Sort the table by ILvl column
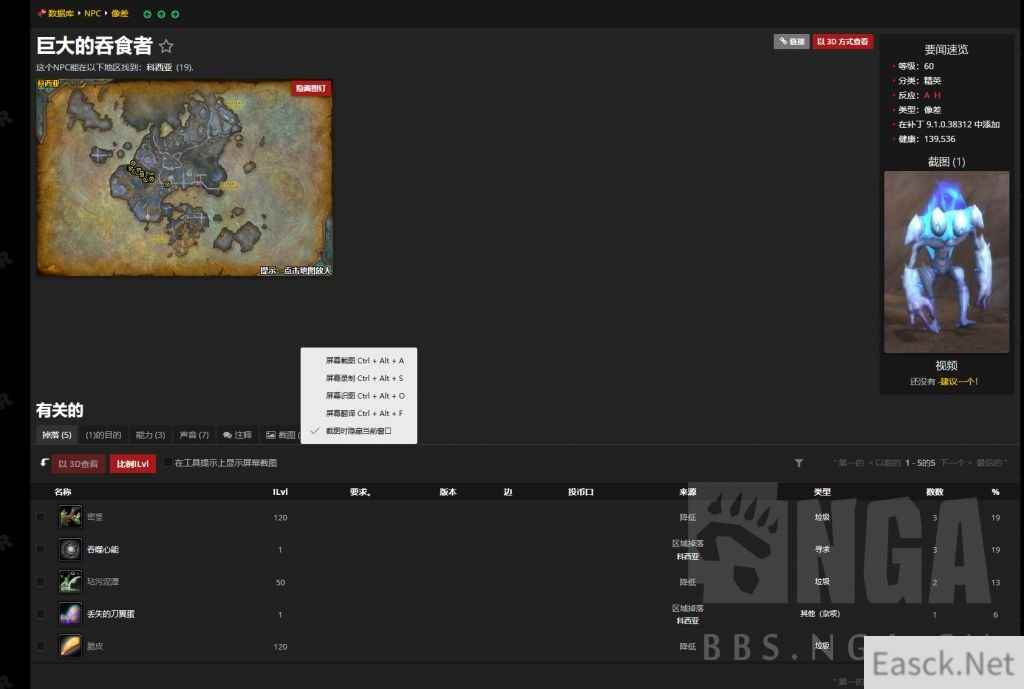This screenshot has width=1024, height=689. click(280, 492)
